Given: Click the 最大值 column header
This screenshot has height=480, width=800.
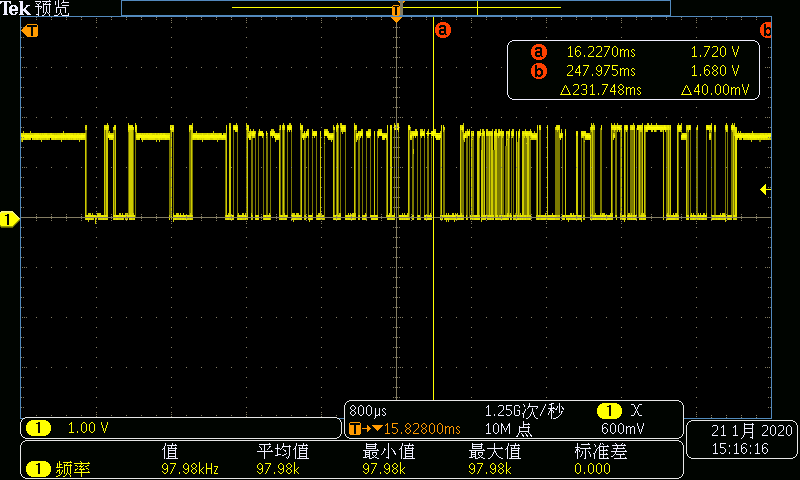Looking at the screenshot, I should [494, 451].
